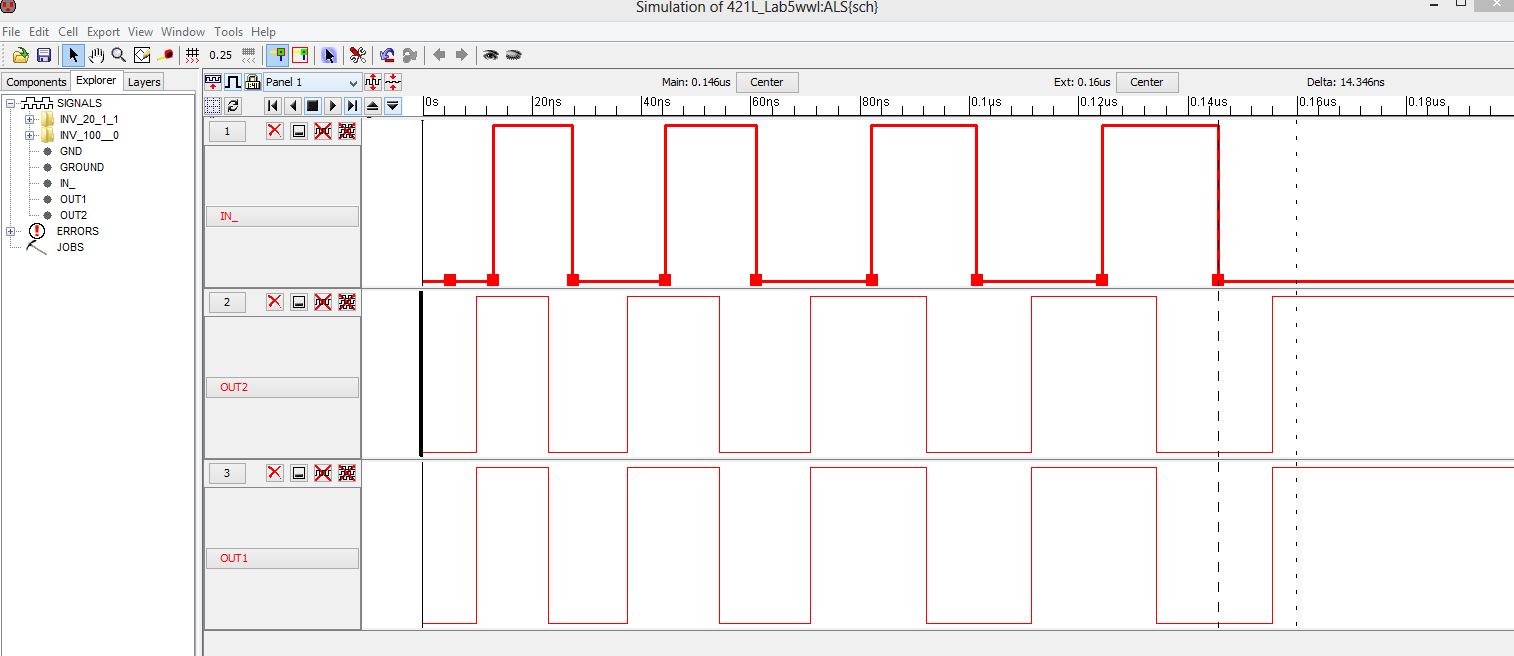Remove selected signal from panel 3

click(322, 473)
